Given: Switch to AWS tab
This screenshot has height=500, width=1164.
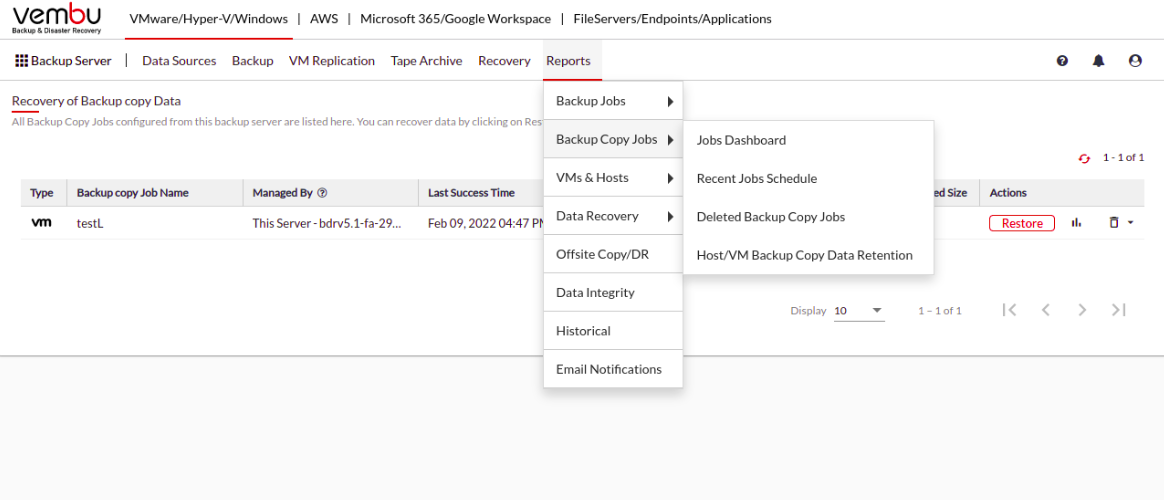Looking at the screenshot, I should coord(324,19).
